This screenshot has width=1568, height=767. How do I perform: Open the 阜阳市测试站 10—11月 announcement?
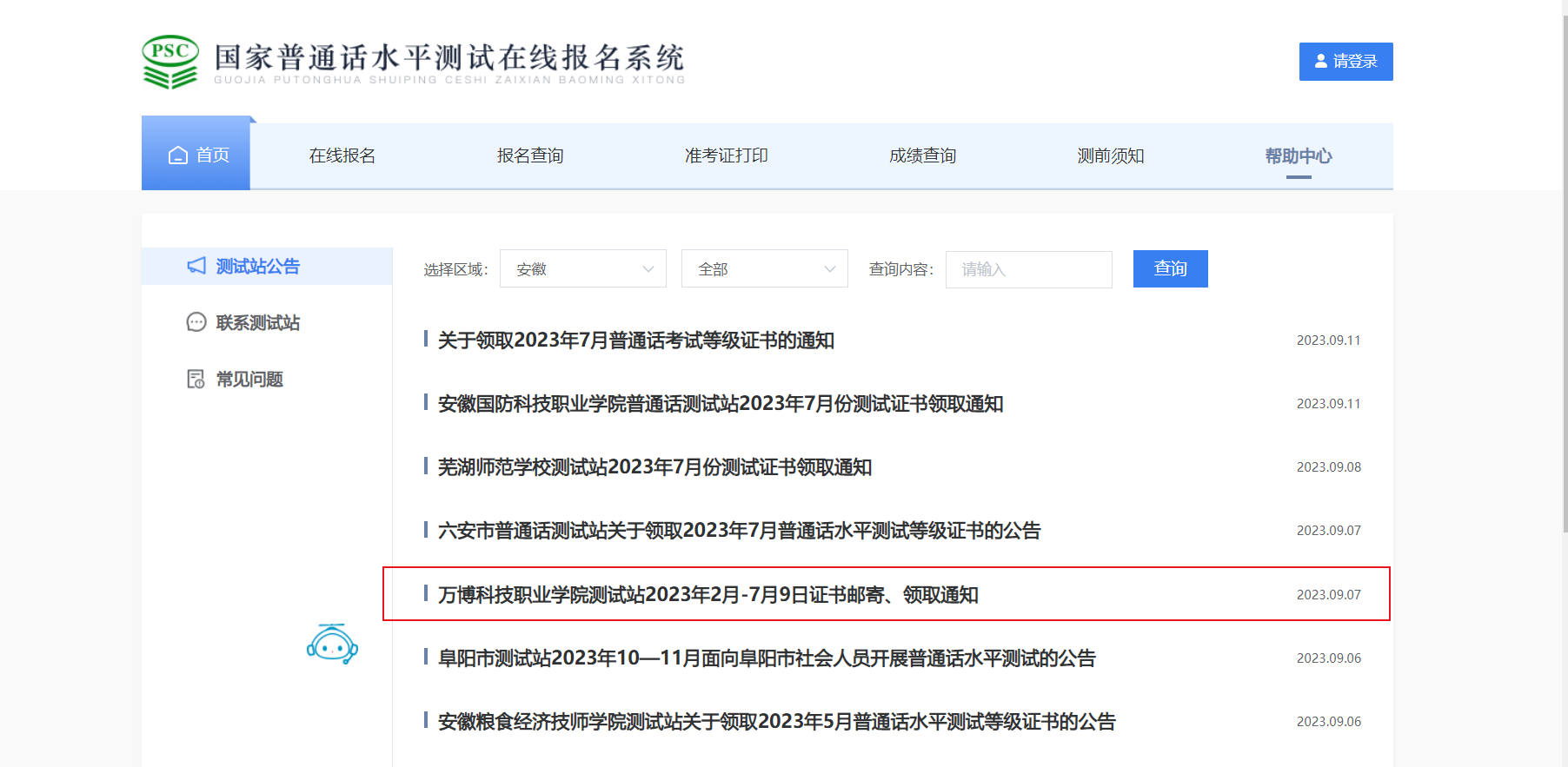click(767, 658)
